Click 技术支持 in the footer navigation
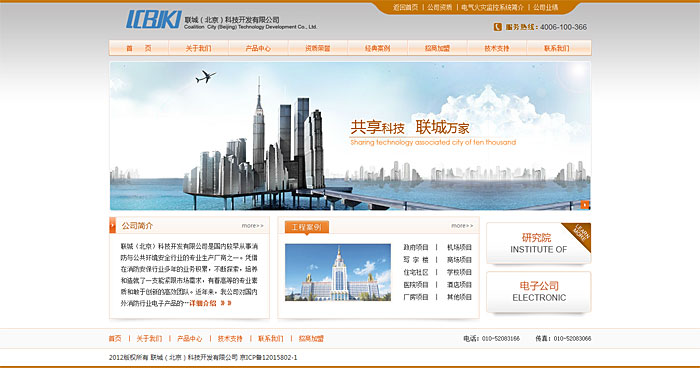 pyautogui.click(x=230, y=339)
